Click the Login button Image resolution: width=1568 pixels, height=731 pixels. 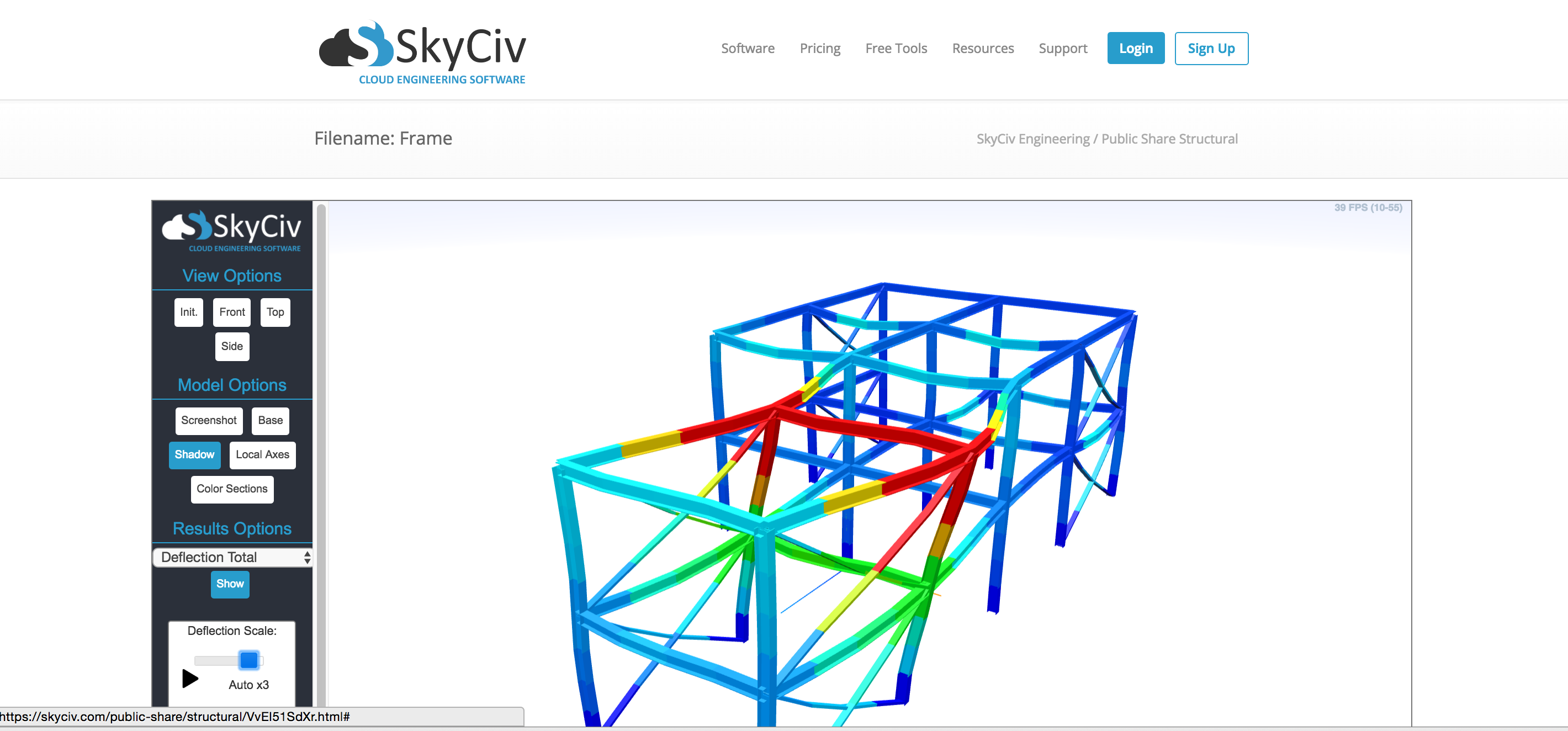pyautogui.click(x=1135, y=48)
